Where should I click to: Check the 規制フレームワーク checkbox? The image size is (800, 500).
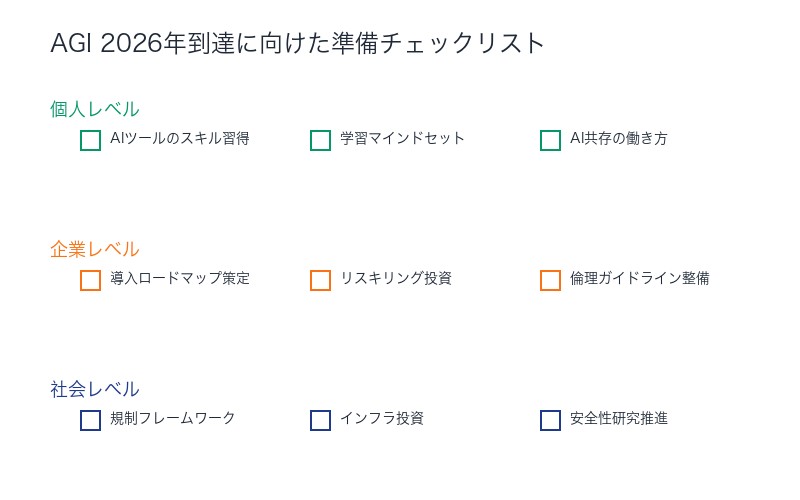[x=90, y=420]
